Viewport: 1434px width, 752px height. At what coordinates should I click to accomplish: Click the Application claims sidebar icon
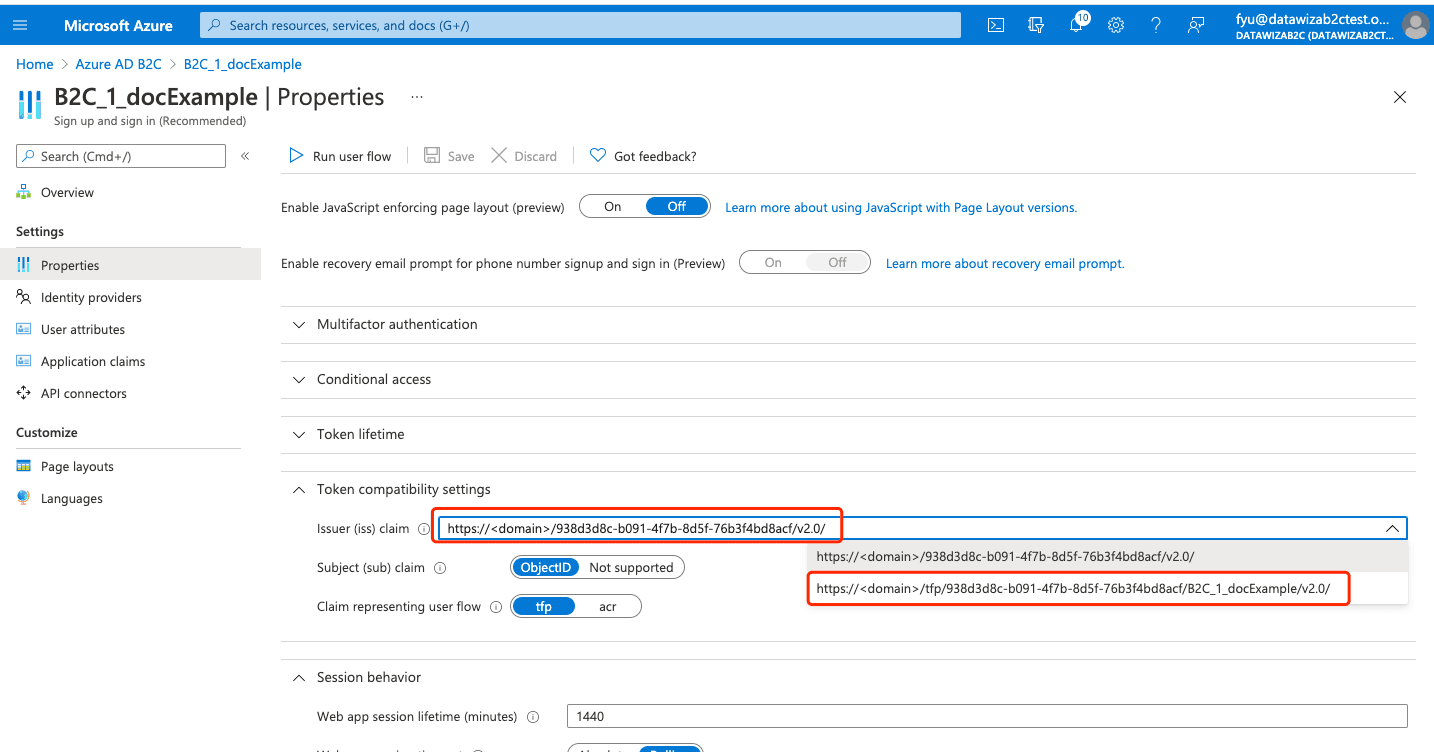24,361
